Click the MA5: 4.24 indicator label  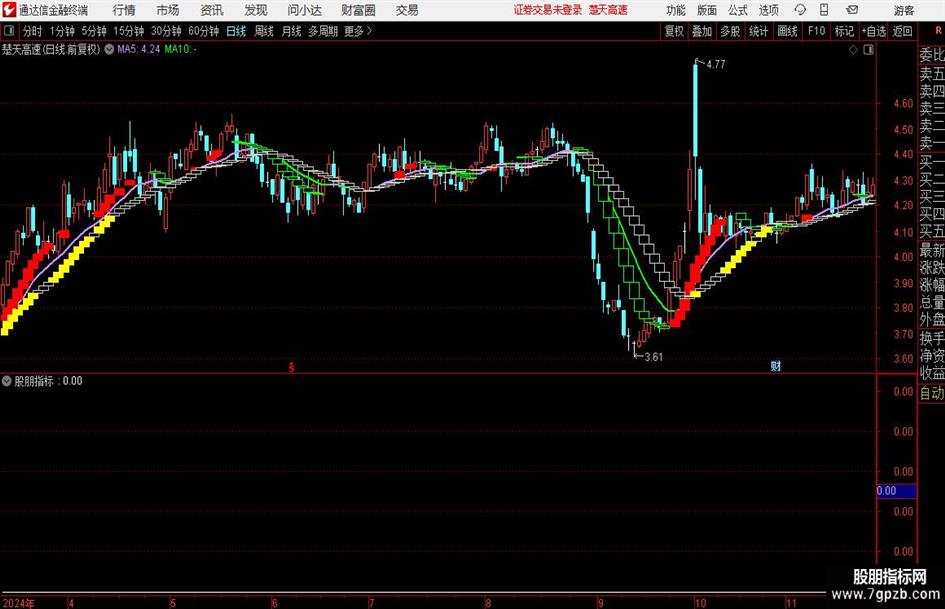139,49
